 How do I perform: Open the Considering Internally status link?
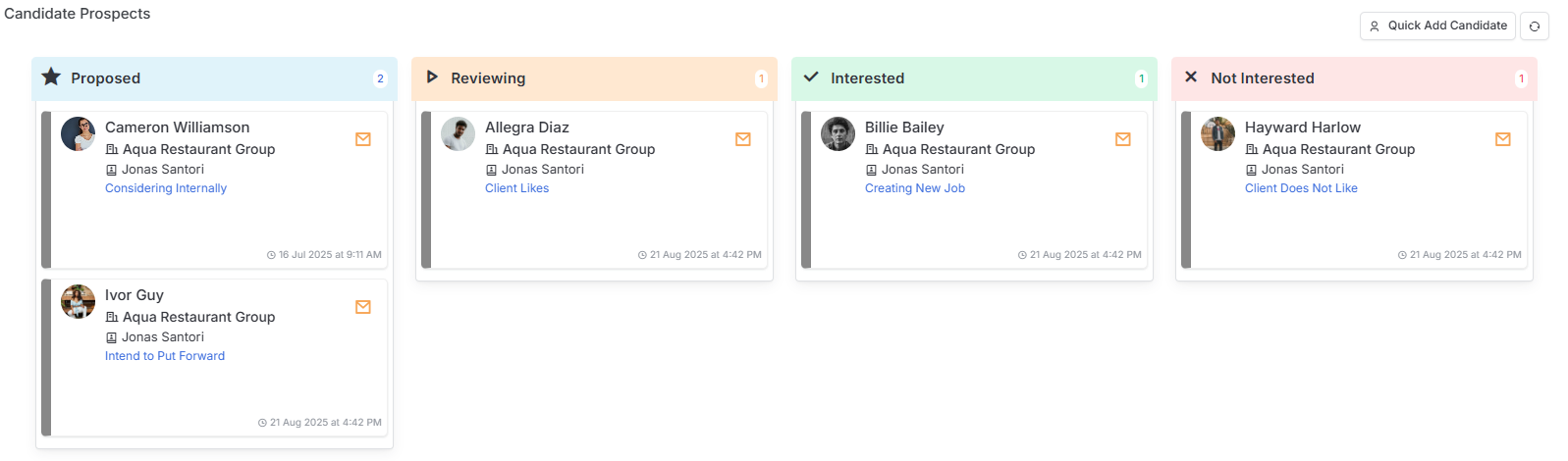(x=166, y=188)
